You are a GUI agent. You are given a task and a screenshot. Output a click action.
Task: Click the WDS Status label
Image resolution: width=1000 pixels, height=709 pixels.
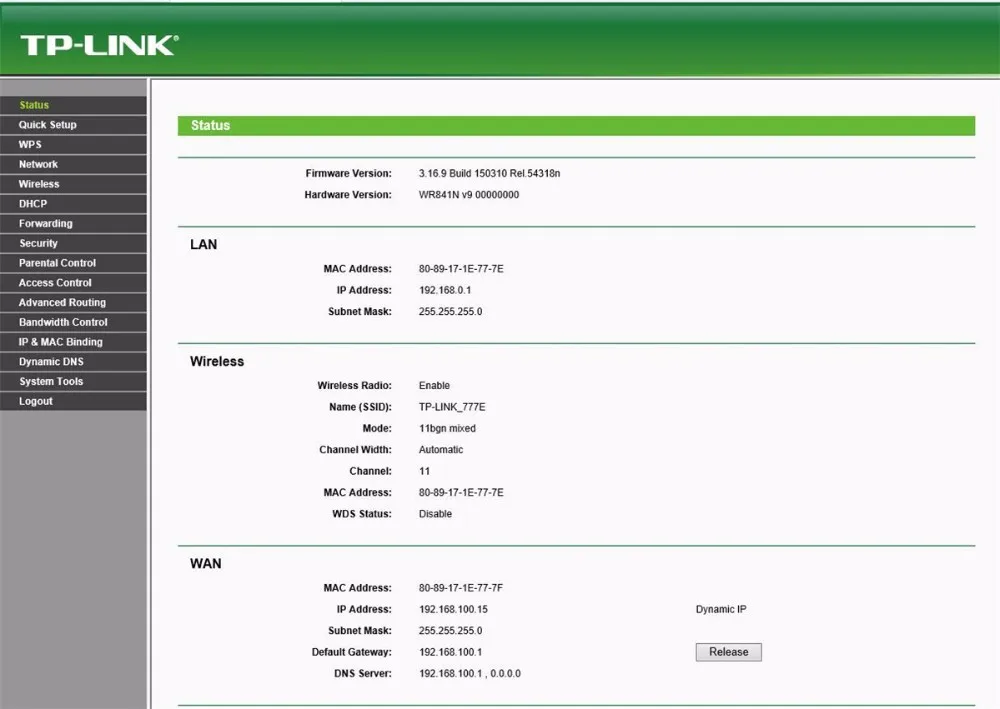[x=362, y=514]
